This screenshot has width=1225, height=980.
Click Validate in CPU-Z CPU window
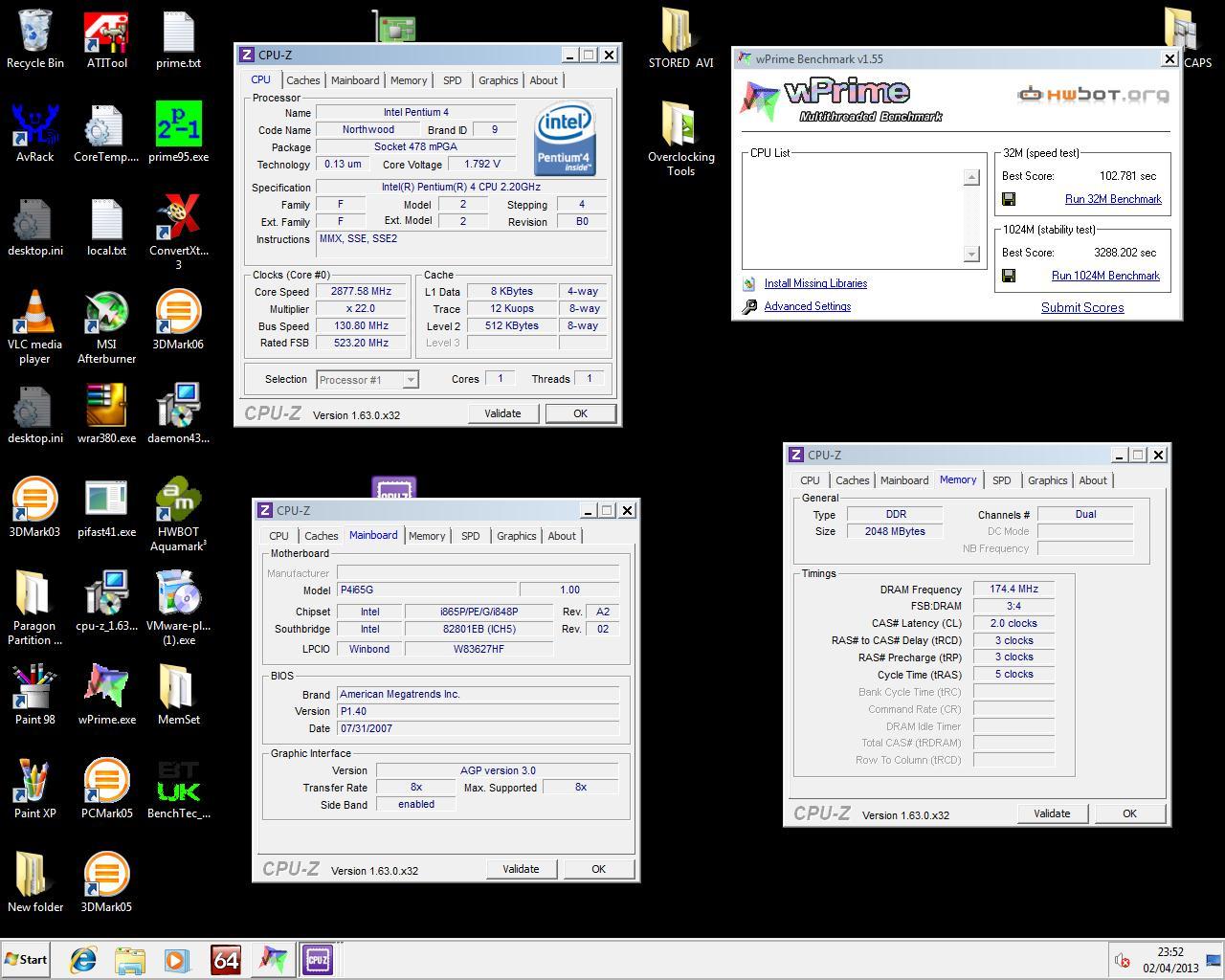[502, 413]
